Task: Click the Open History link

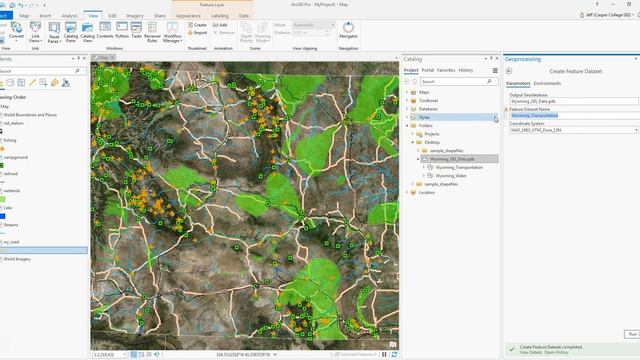Action: click(556, 352)
